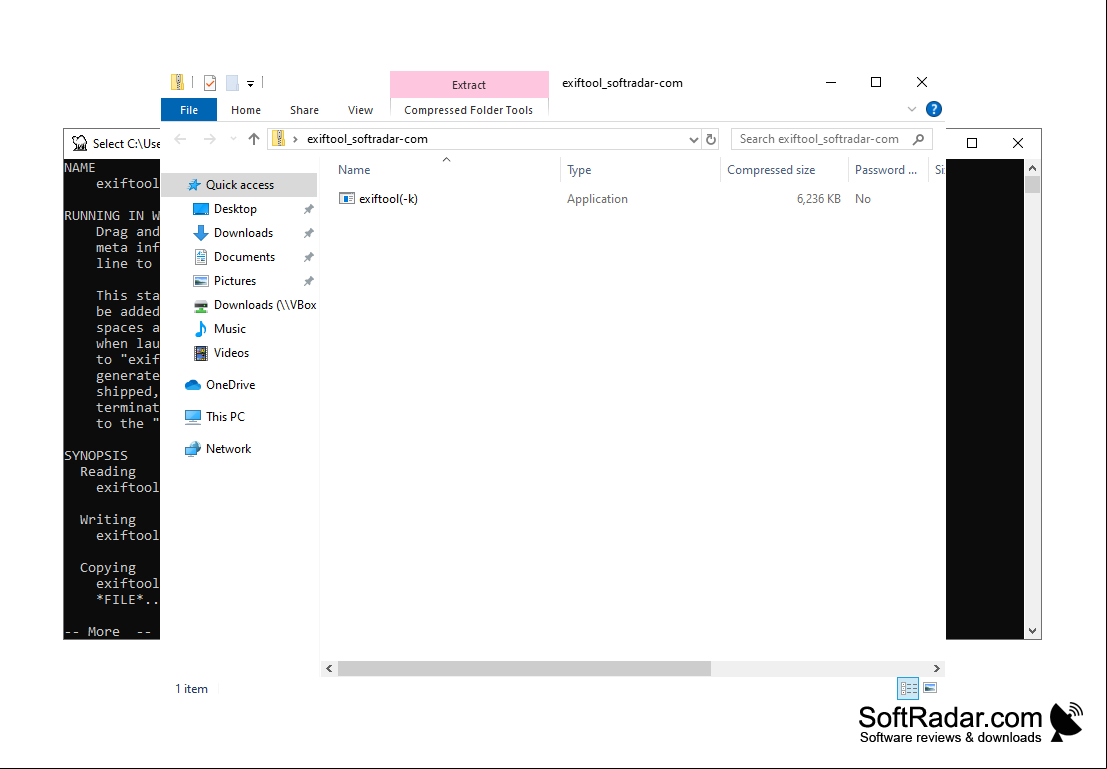This screenshot has width=1107, height=769.
Task: Go back with the Back arrow
Action: pos(180,139)
